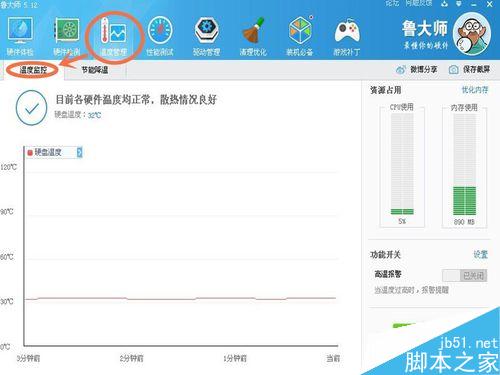Open 清理优化 broom icon
Viewport: 500px width, 375px height.
(x=253, y=36)
